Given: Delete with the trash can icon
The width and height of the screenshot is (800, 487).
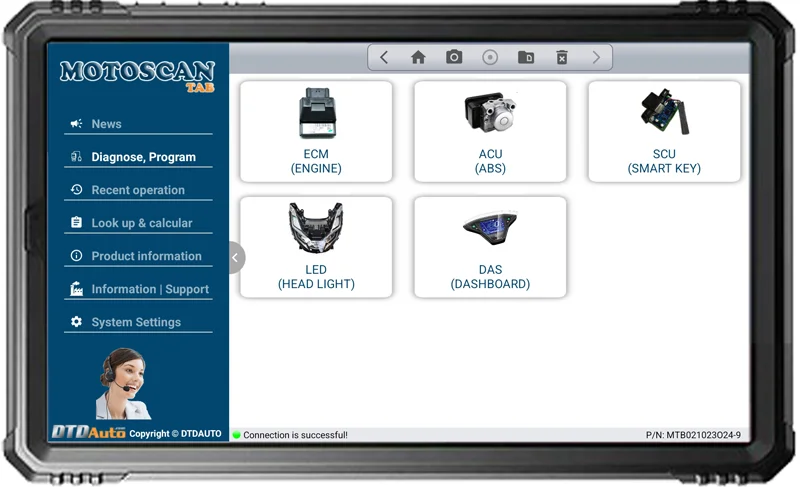Looking at the screenshot, I should 562,57.
